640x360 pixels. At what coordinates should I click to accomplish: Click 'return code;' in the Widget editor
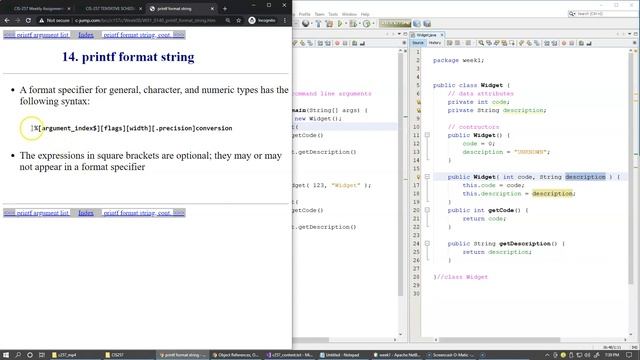tap(484, 219)
